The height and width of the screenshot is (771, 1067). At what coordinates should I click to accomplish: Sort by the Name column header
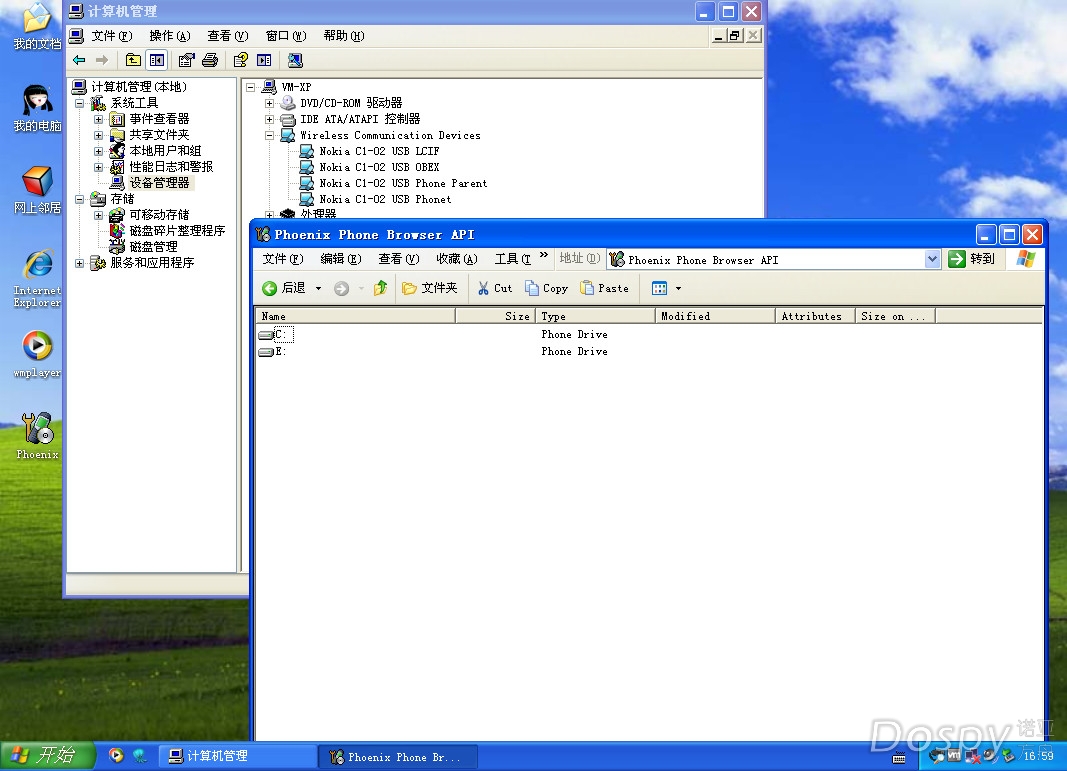click(x=355, y=316)
